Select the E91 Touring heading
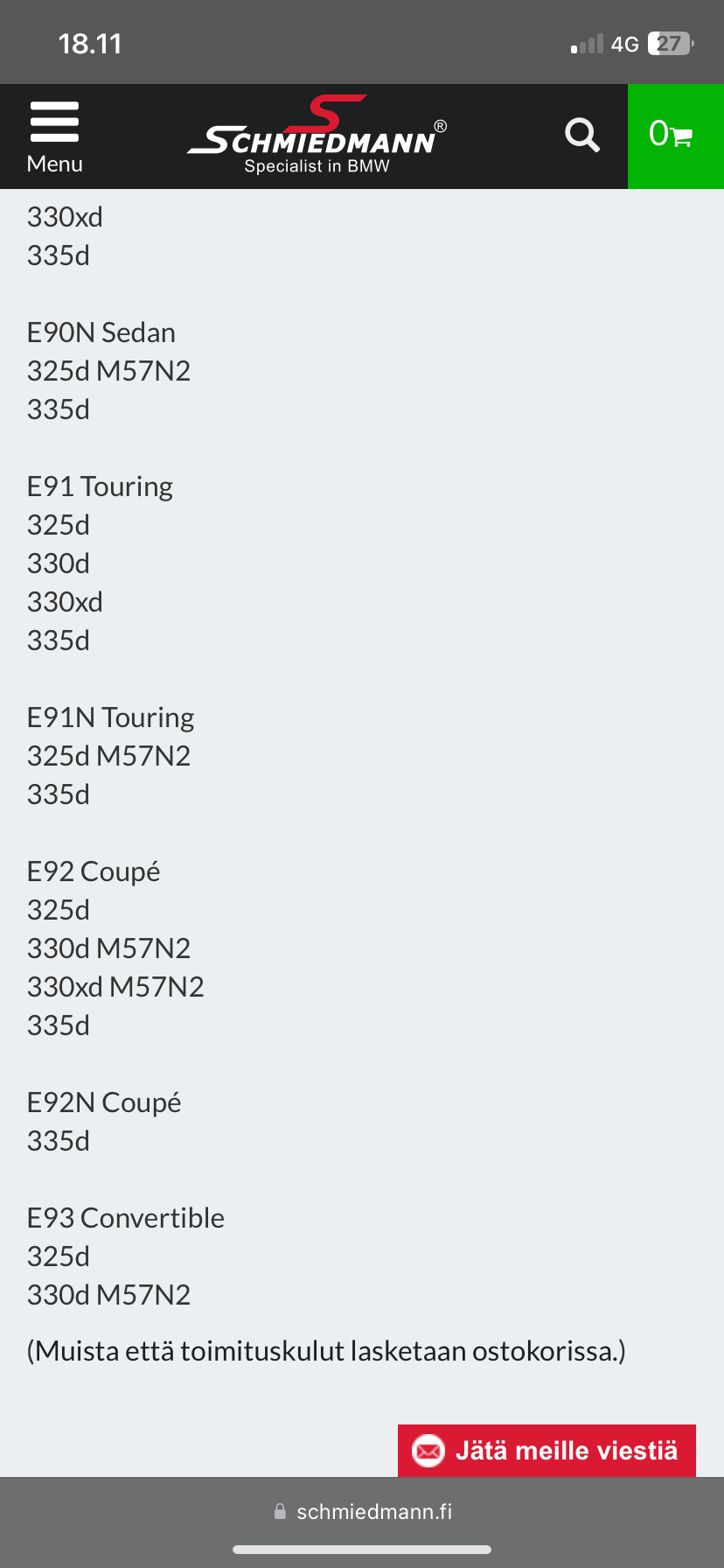Image resolution: width=724 pixels, height=1568 pixels. (x=100, y=486)
